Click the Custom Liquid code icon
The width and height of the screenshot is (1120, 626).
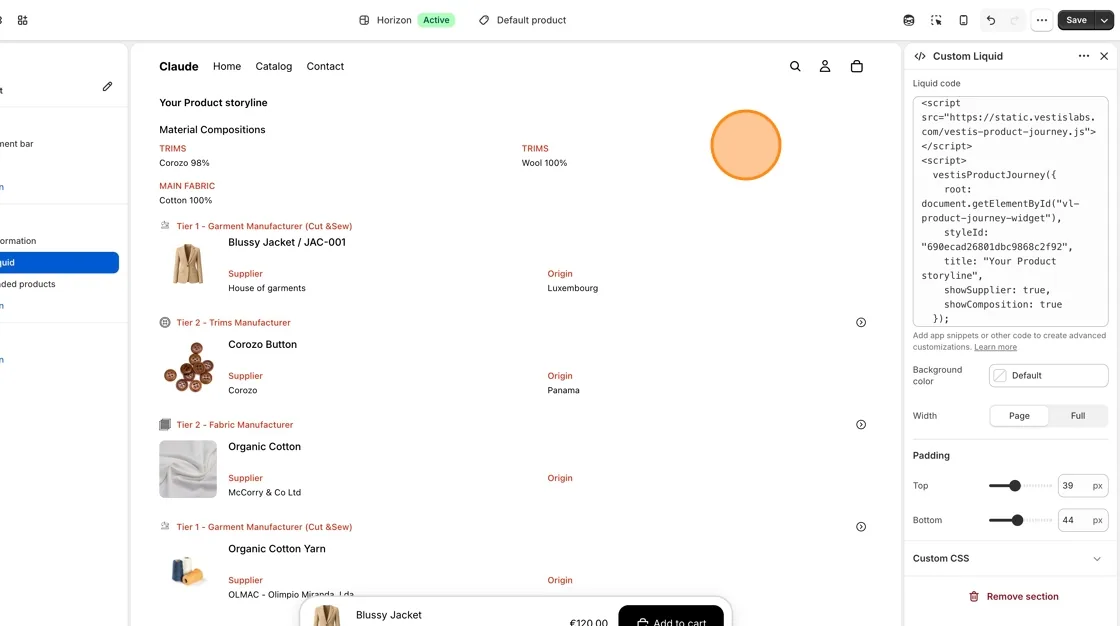click(x=920, y=56)
